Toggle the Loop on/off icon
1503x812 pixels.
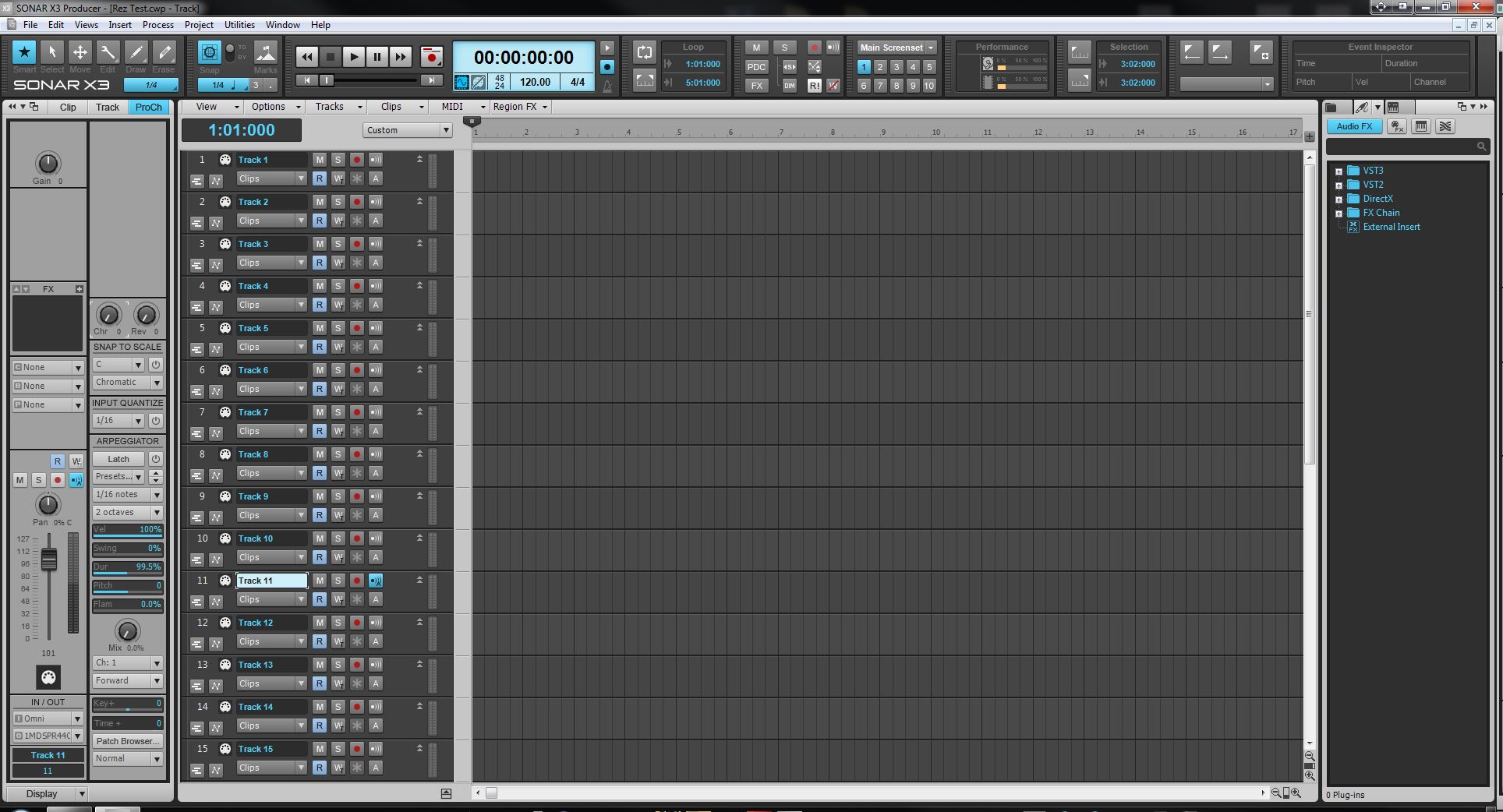(x=645, y=52)
